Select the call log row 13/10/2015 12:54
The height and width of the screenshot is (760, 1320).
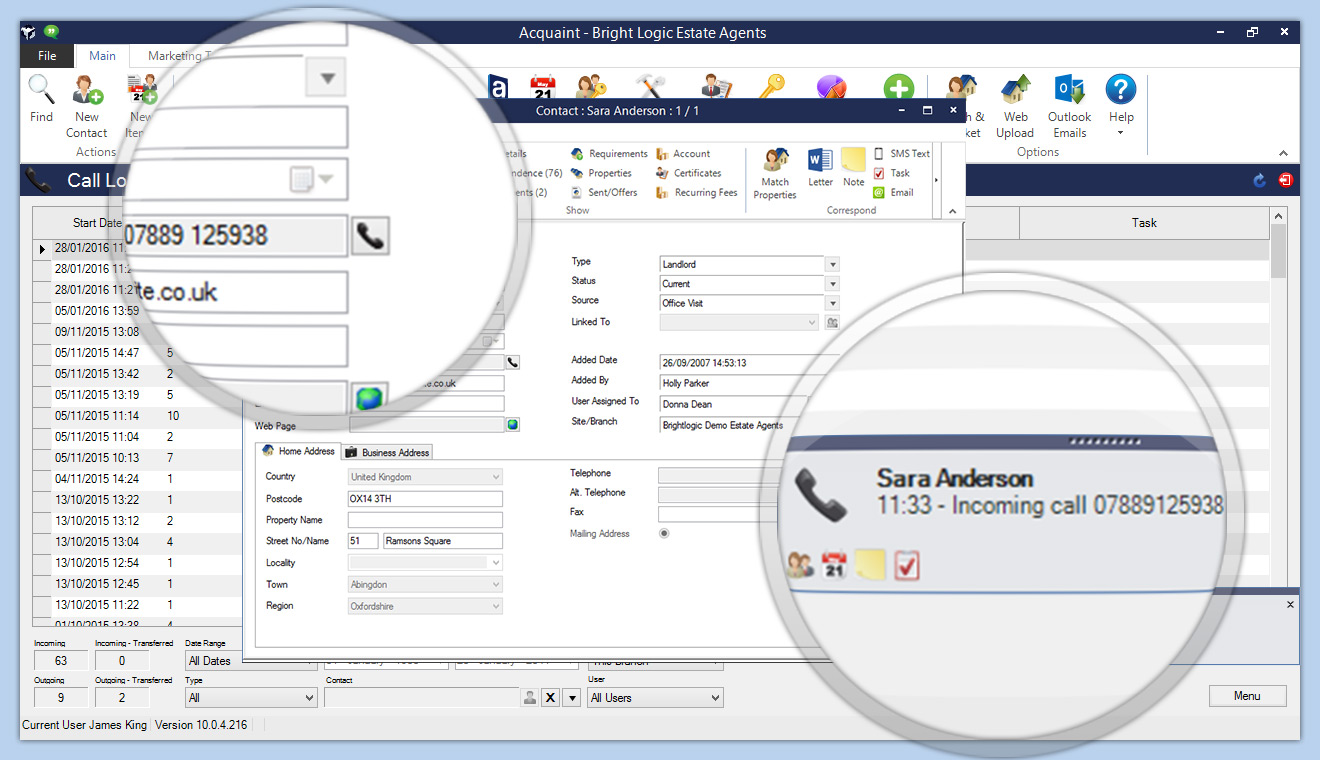[97, 563]
